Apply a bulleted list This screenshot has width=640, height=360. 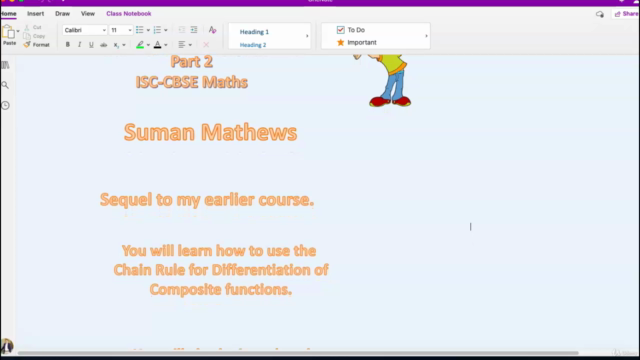(140, 30)
